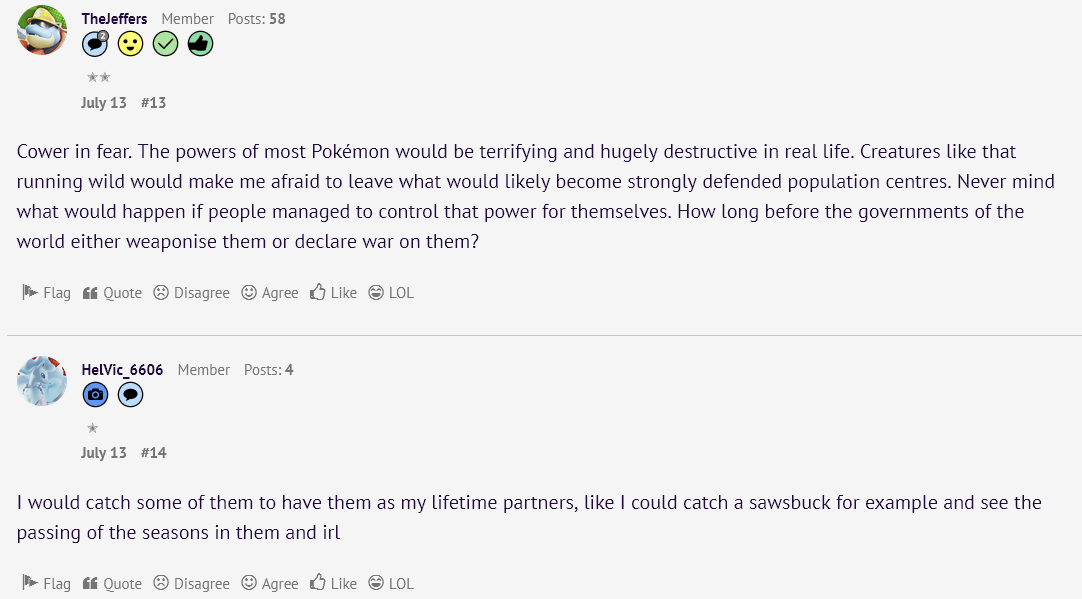This screenshot has height=599, width=1082.
Task: Disagree with TheJeffers post
Action: (x=191, y=293)
